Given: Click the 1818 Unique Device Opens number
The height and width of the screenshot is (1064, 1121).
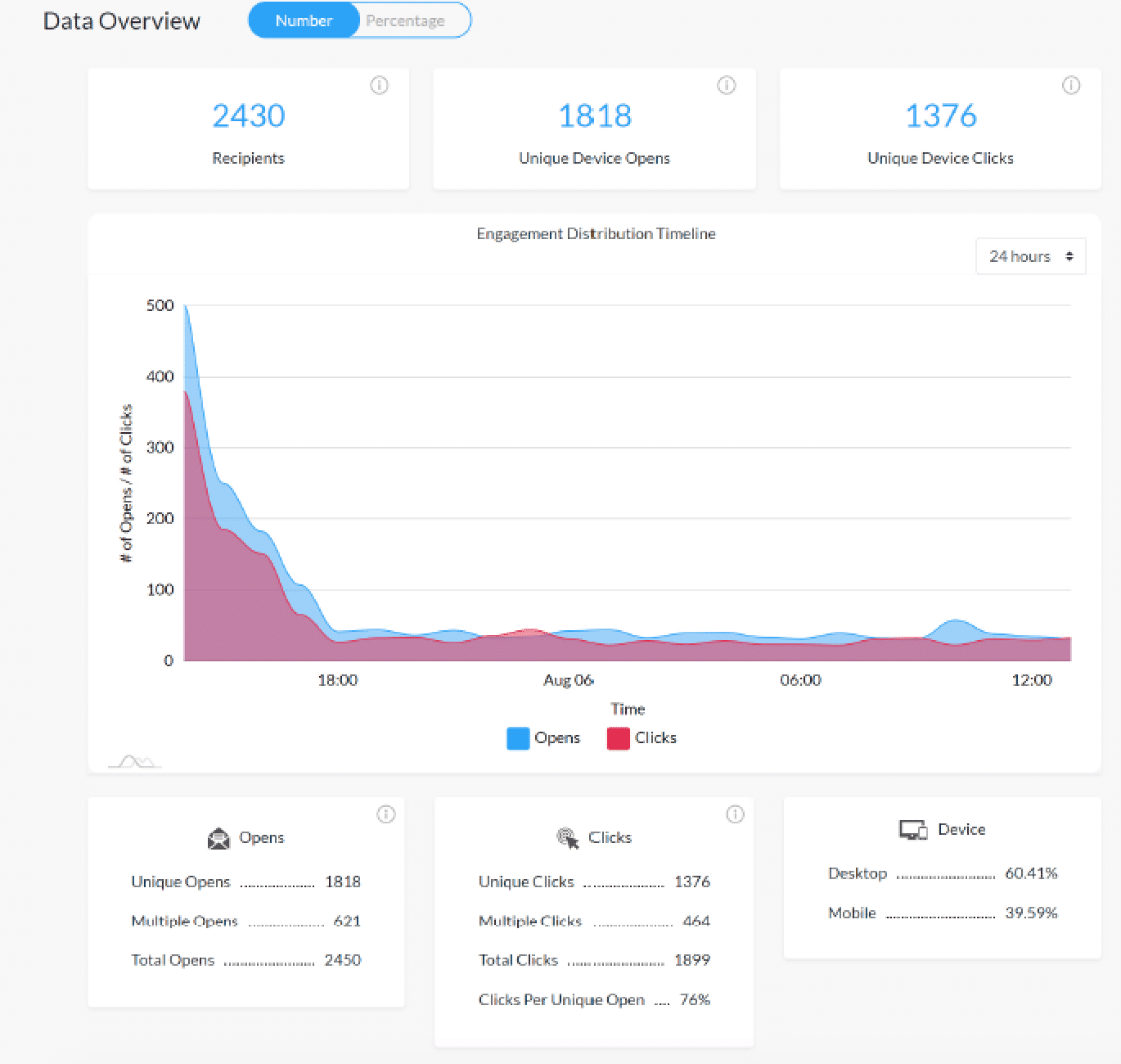Looking at the screenshot, I should tap(595, 115).
